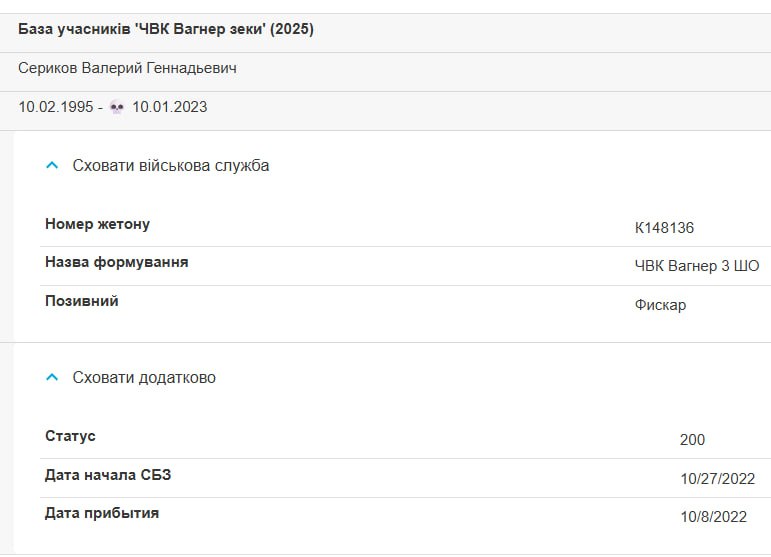This screenshot has width=771, height=557.
Task: Click the 'Дата начала СБЗ' label
Action: point(108,475)
